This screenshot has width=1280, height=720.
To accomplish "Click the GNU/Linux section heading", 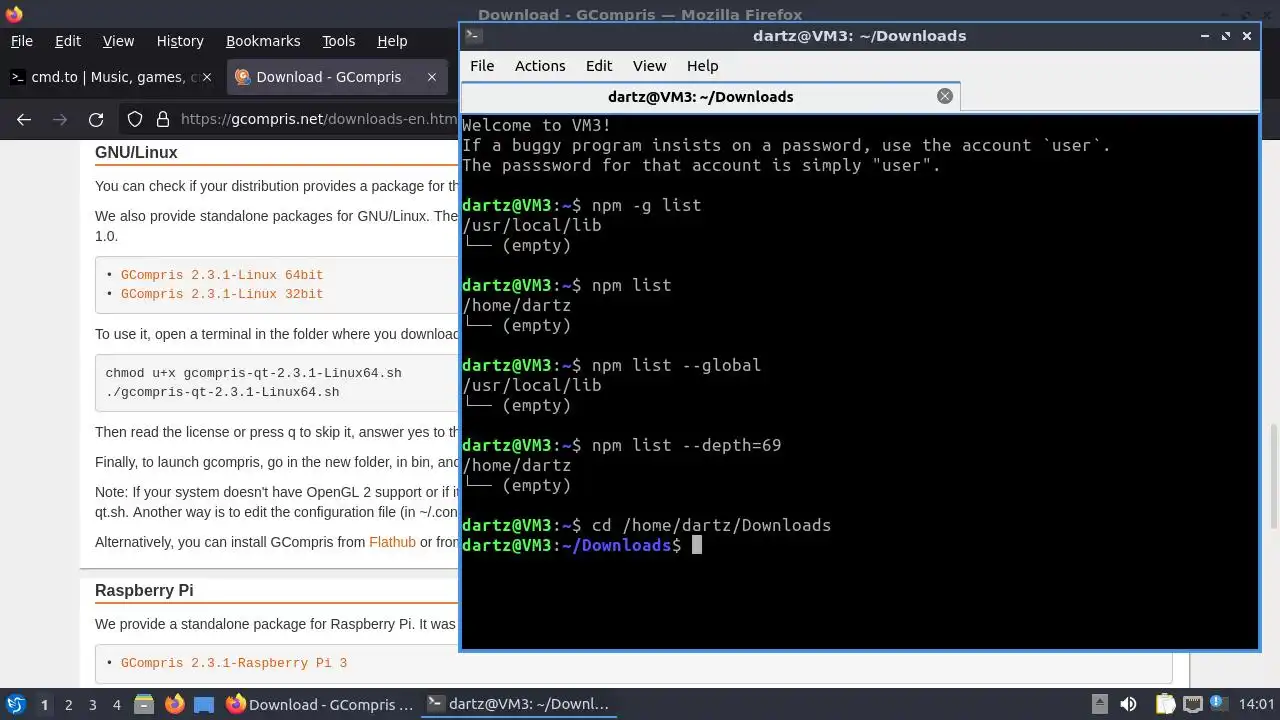I will tap(136, 152).
